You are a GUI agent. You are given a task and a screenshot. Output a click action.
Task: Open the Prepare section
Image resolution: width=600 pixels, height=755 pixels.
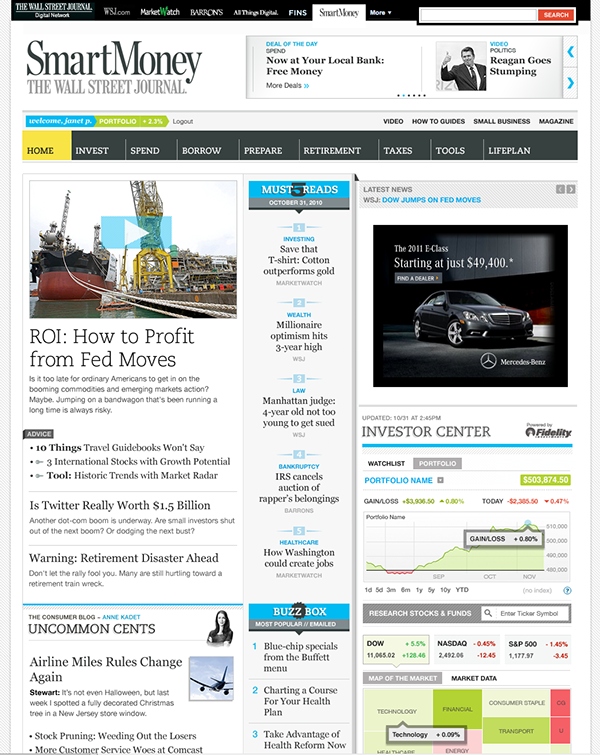tap(263, 151)
